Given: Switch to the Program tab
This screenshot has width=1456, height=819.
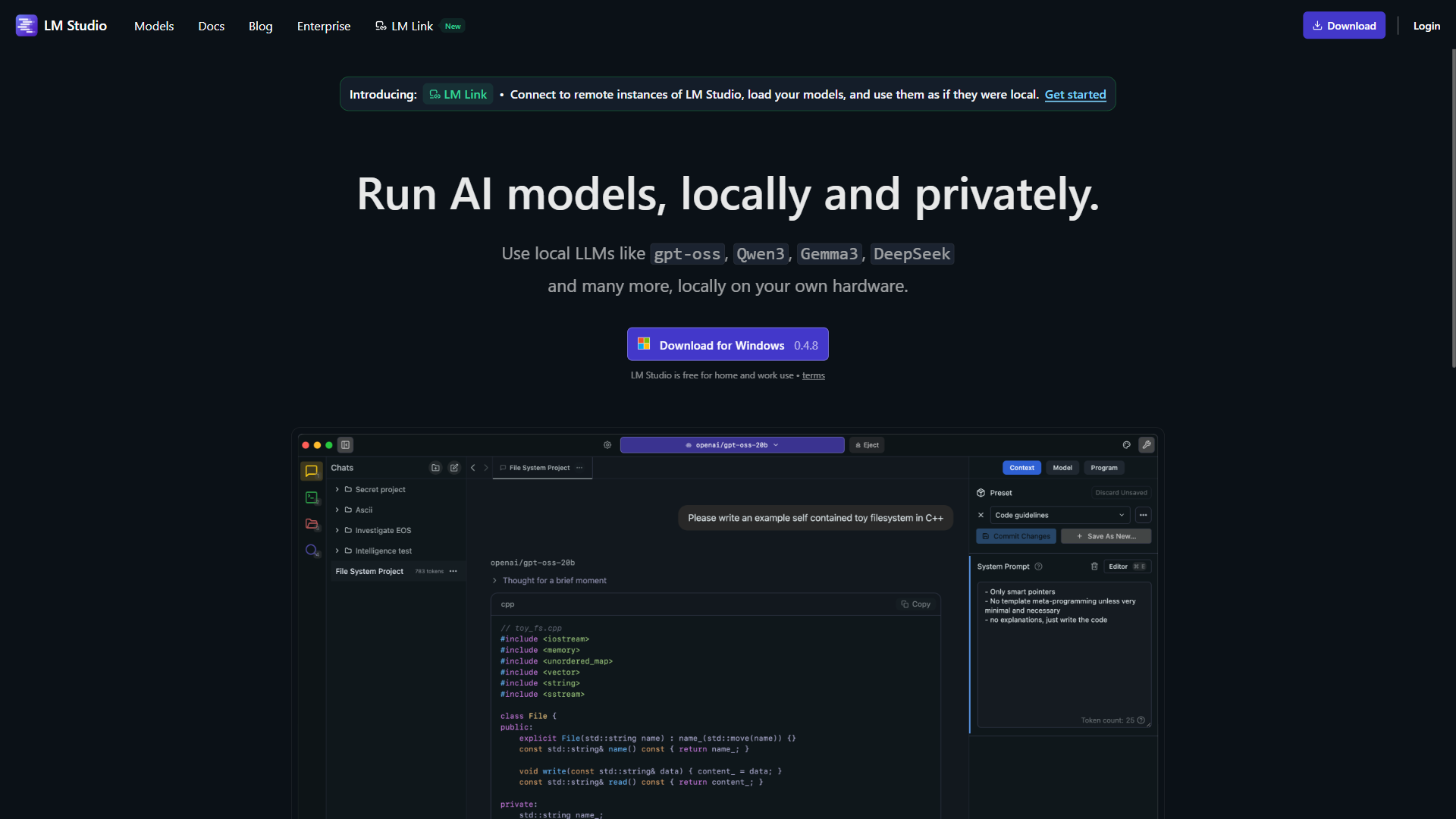Looking at the screenshot, I should click(1104, 468).
